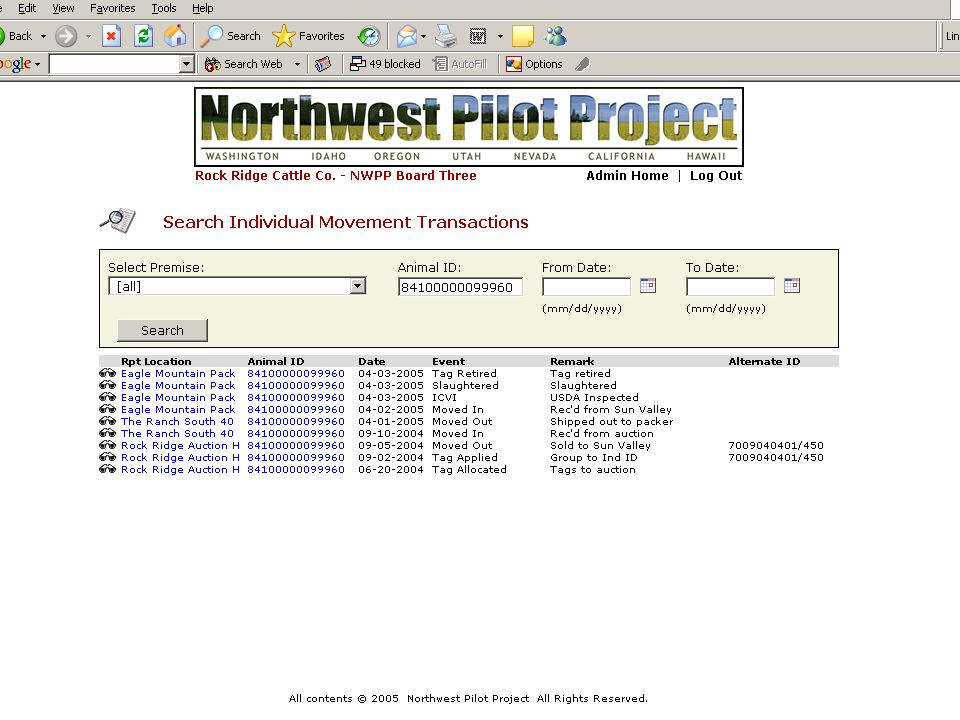Click Animal ID link in Tag Allocated row
The width and height of the screenshot is (960, 720).
[x=296, y=470]
